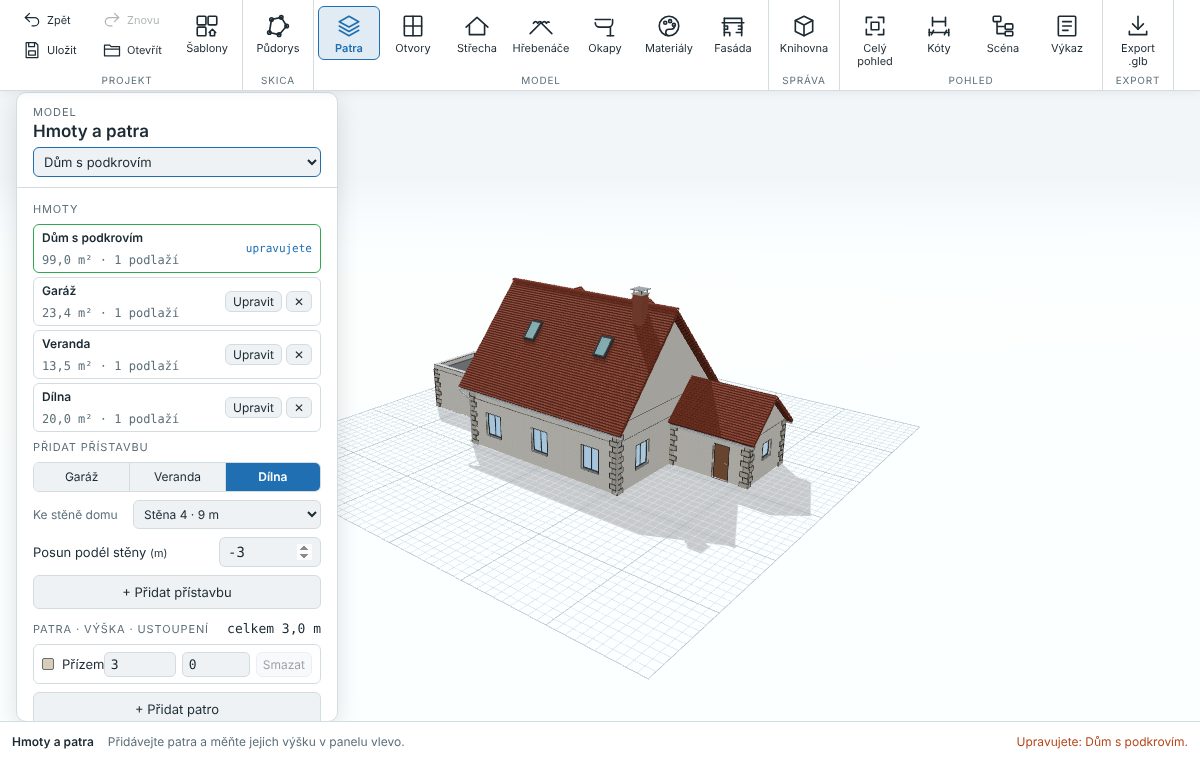Click the Zpět undo button
Viewport: 1200px width, 760px height.
coord(47,20)
